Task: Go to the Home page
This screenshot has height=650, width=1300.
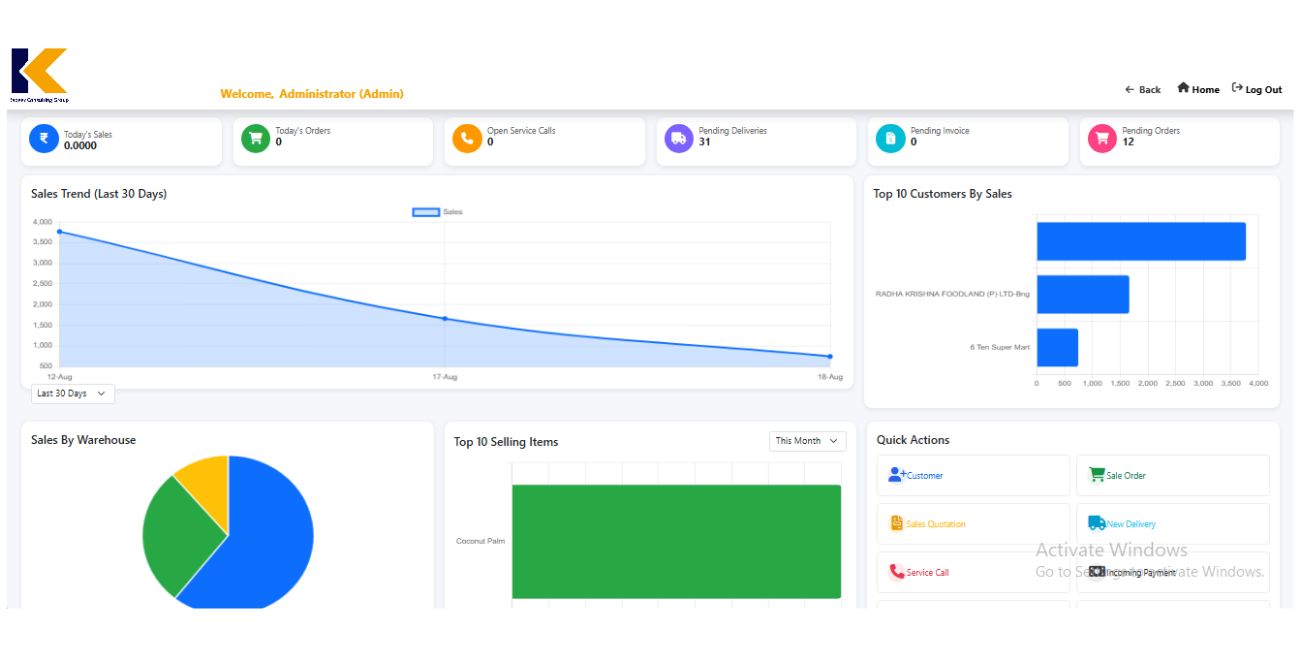Action: click(x=1198, y=89)
